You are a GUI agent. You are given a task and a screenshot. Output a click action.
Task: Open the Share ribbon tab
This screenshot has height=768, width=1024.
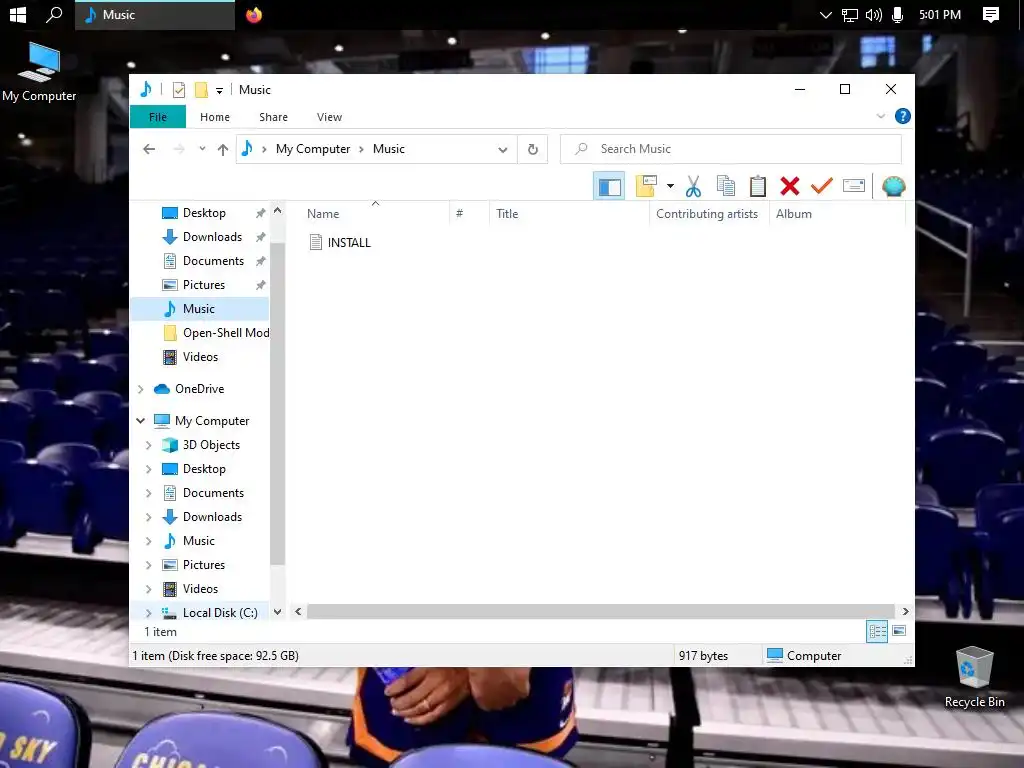(x=273, y=117)
